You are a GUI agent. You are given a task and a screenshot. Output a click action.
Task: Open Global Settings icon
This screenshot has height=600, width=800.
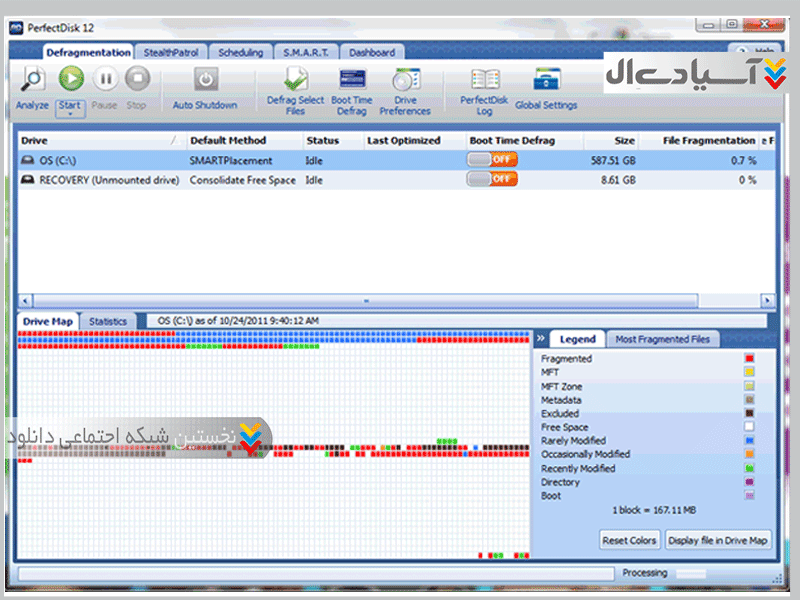(546, 80)
